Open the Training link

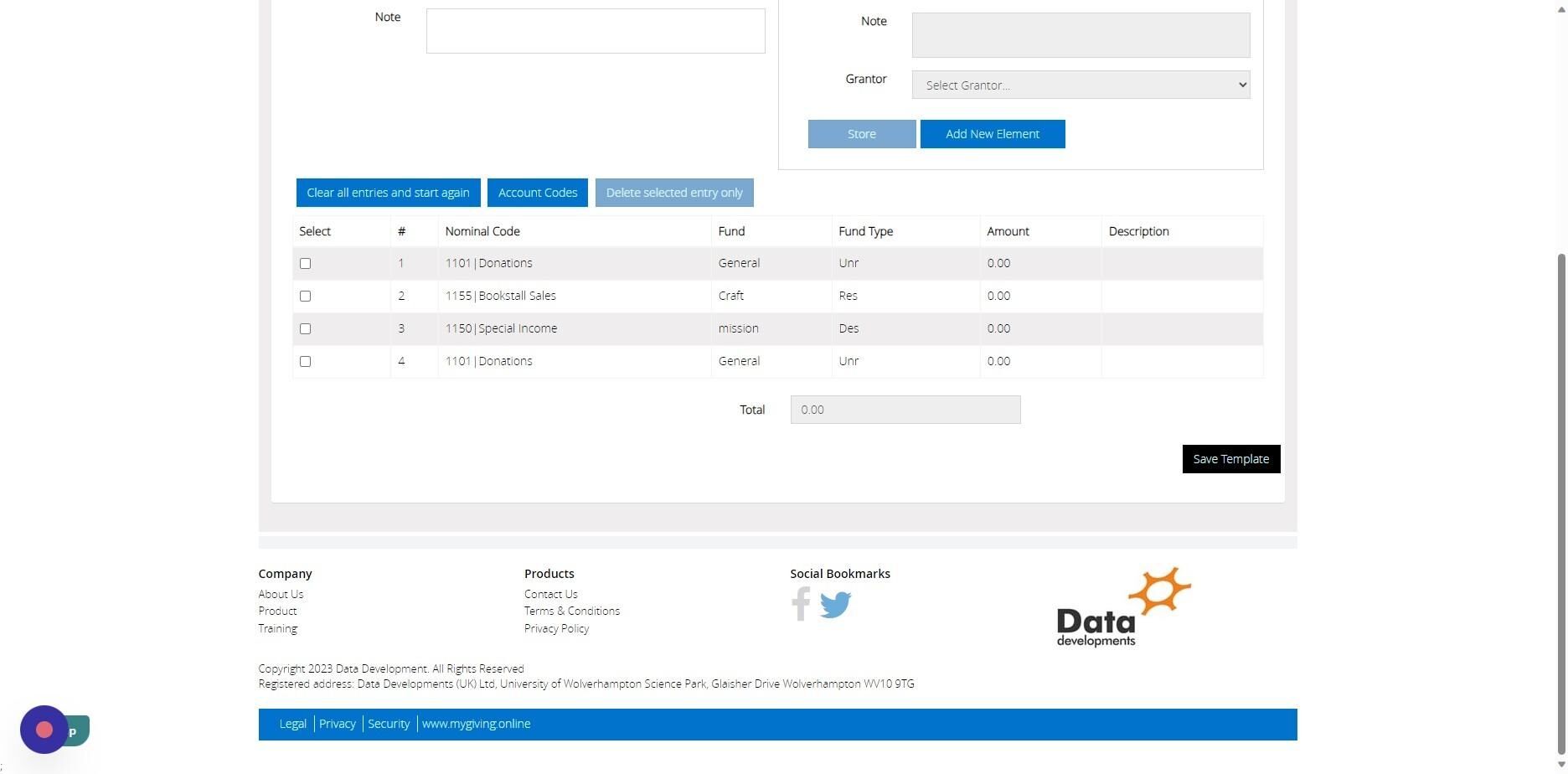pyautogui.click(x=277, y=628)
